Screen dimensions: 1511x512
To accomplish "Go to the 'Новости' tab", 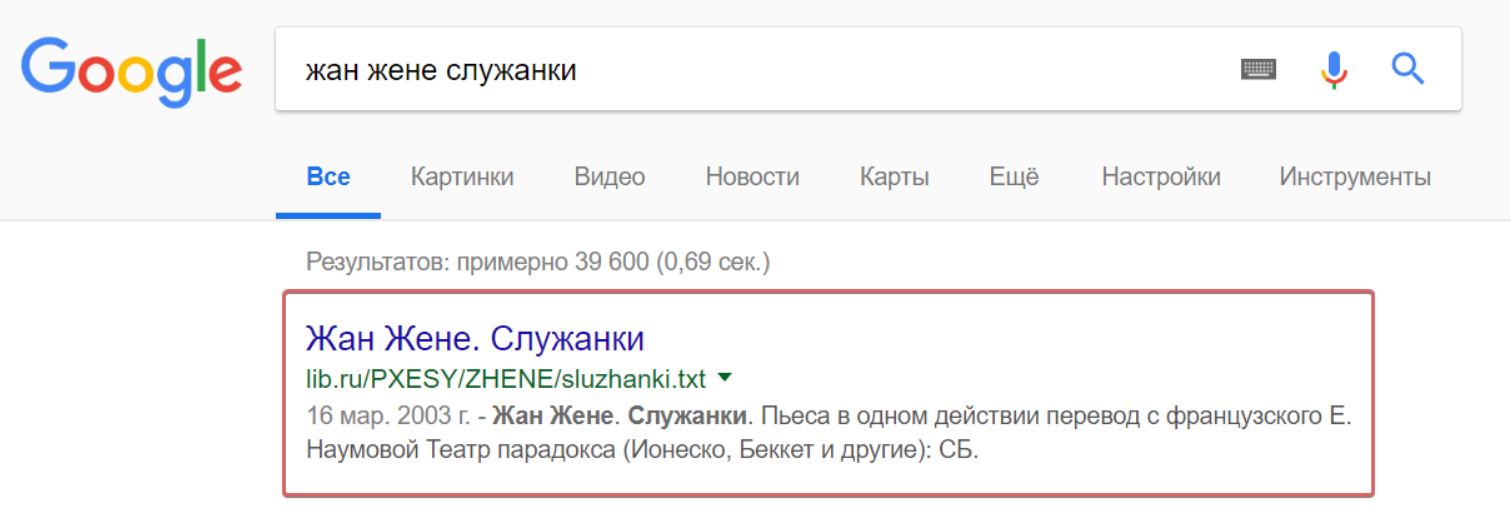I will pos(752,178).
